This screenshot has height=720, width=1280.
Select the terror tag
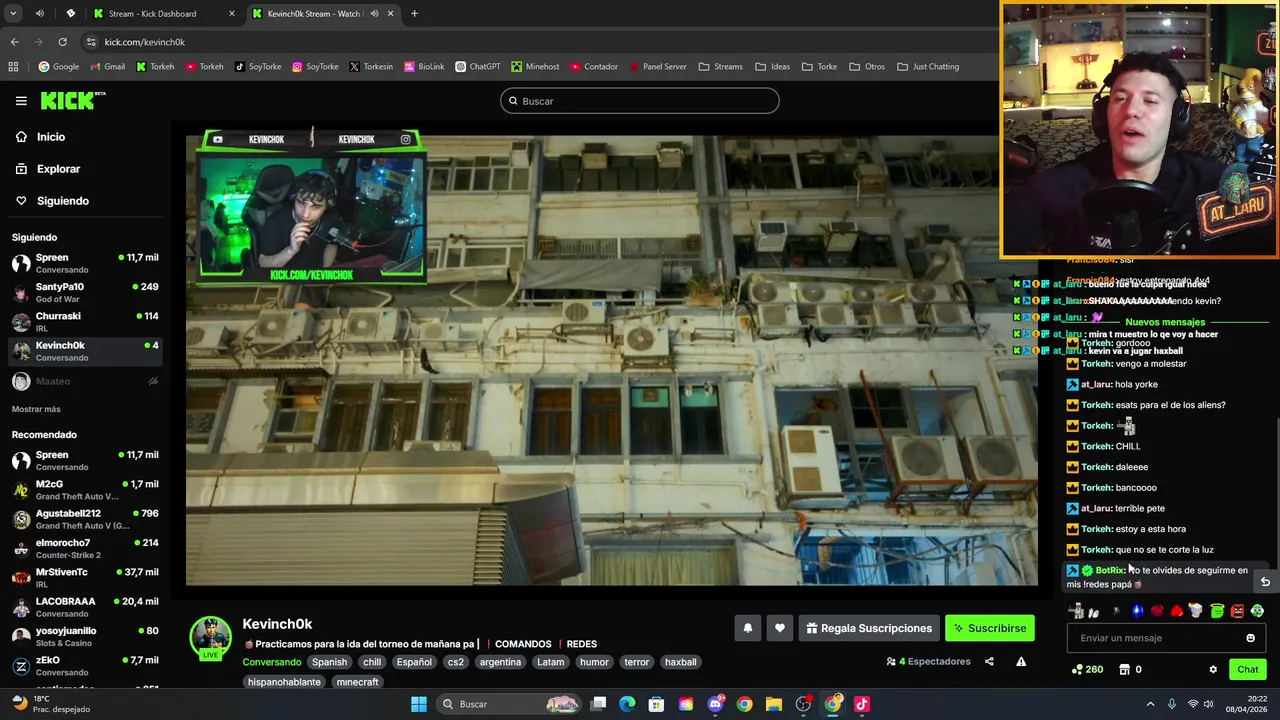636,662
